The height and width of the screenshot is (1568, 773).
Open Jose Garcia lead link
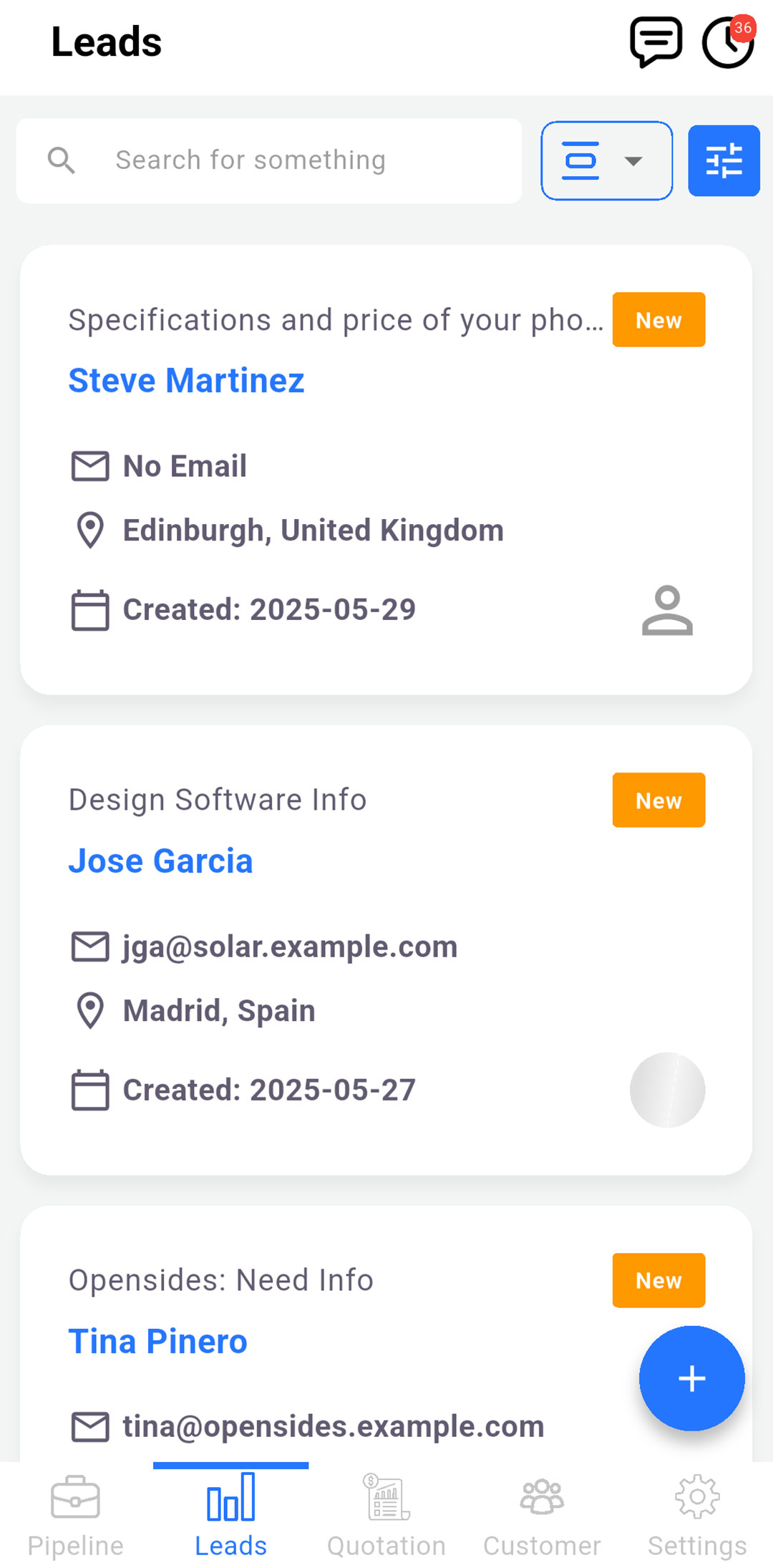160,861
